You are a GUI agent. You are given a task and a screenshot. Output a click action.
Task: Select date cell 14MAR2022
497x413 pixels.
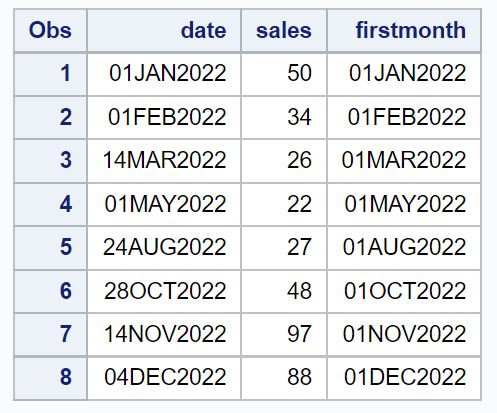(x=164, y=161)
